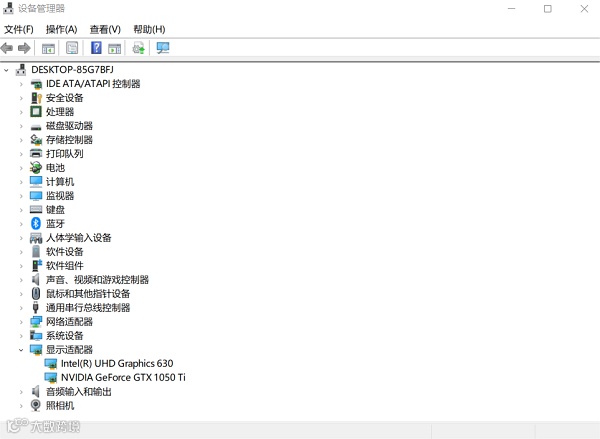
Task: Click the 磁盘驱动器 drive icon
Action: (x=36, y=127)
